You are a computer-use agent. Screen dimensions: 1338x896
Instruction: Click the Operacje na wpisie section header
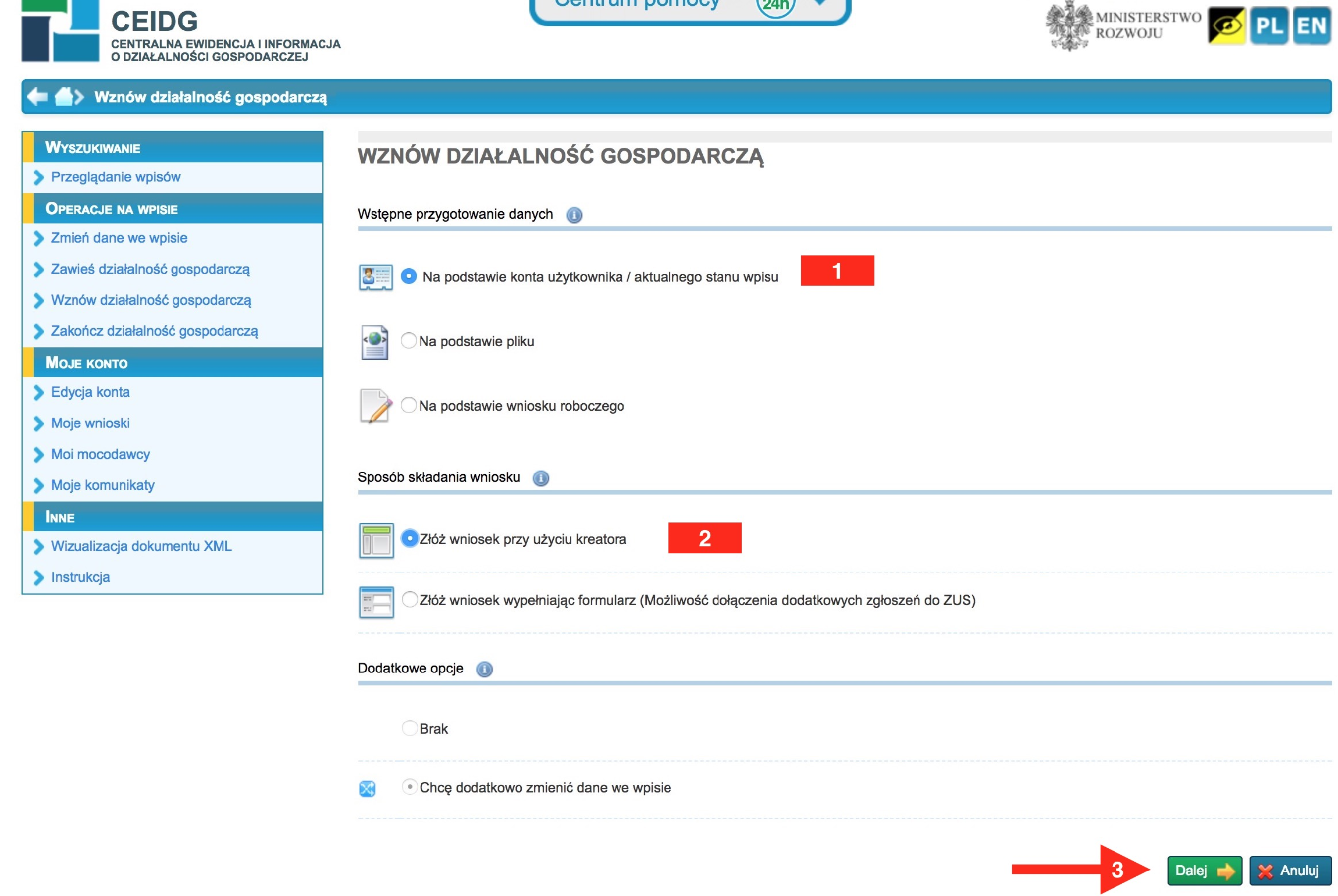point(173,208)
